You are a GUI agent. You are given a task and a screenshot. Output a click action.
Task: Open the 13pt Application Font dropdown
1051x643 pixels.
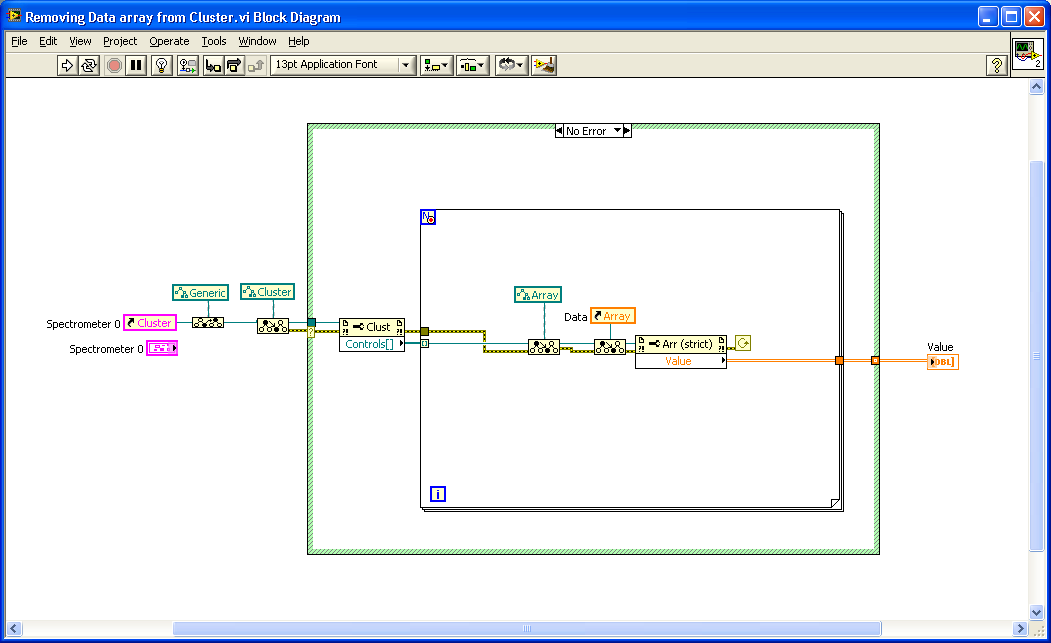pyautogui.click(x=342, y=65)
